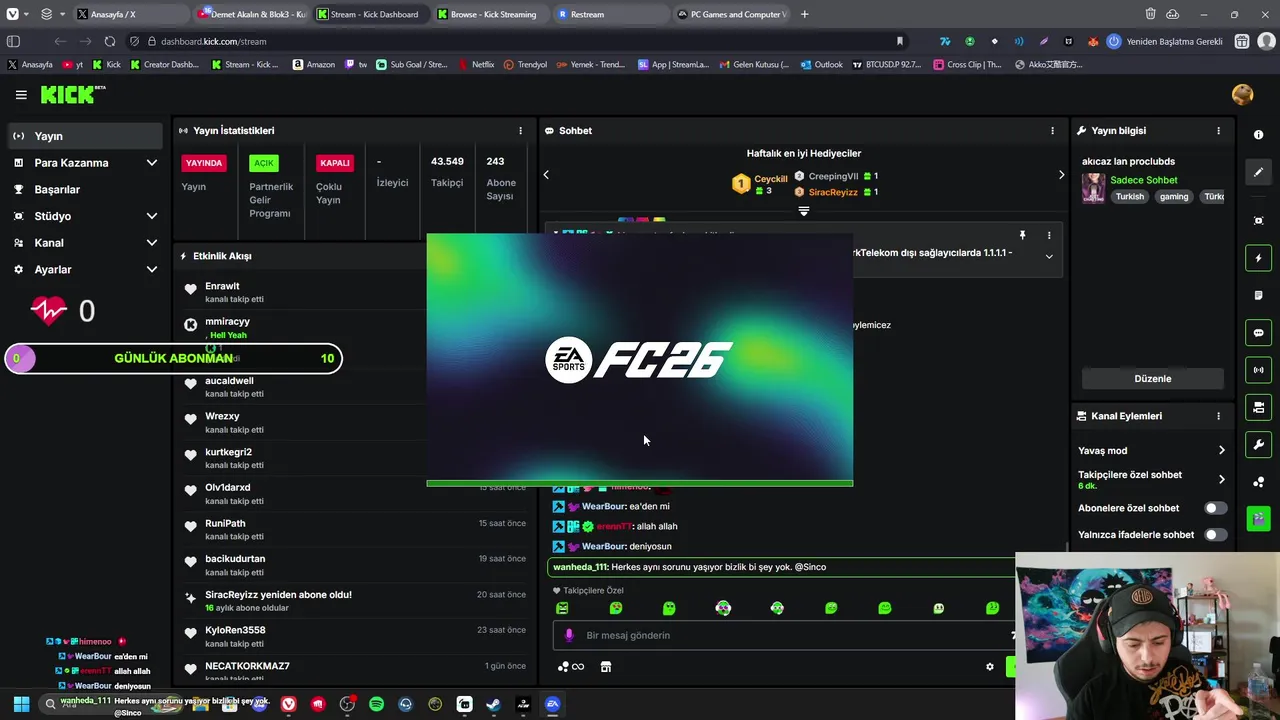The width and height of the screenshot is (1280, 720).
Task: Click the pin icon on the pinned chat message
Action: click(1022, 235)
